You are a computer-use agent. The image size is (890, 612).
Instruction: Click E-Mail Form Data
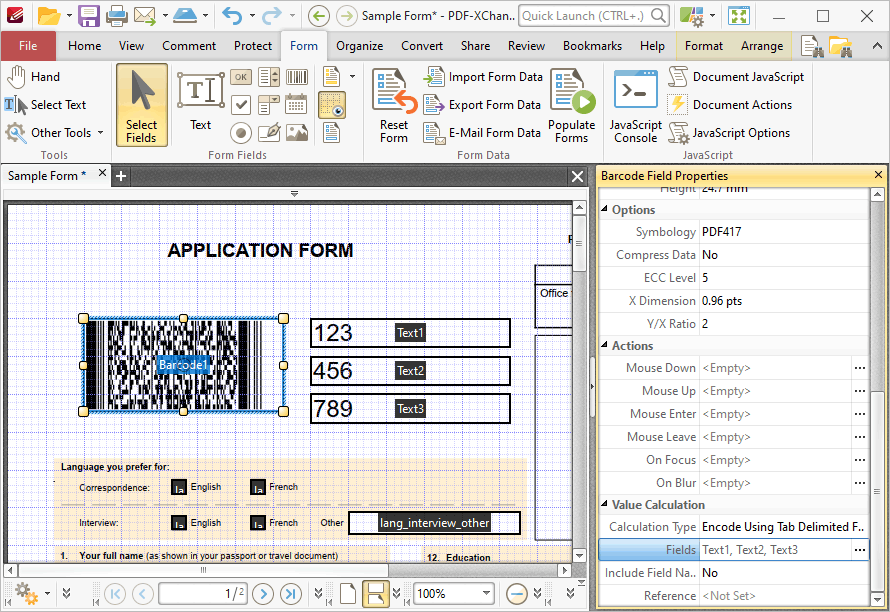482,133
